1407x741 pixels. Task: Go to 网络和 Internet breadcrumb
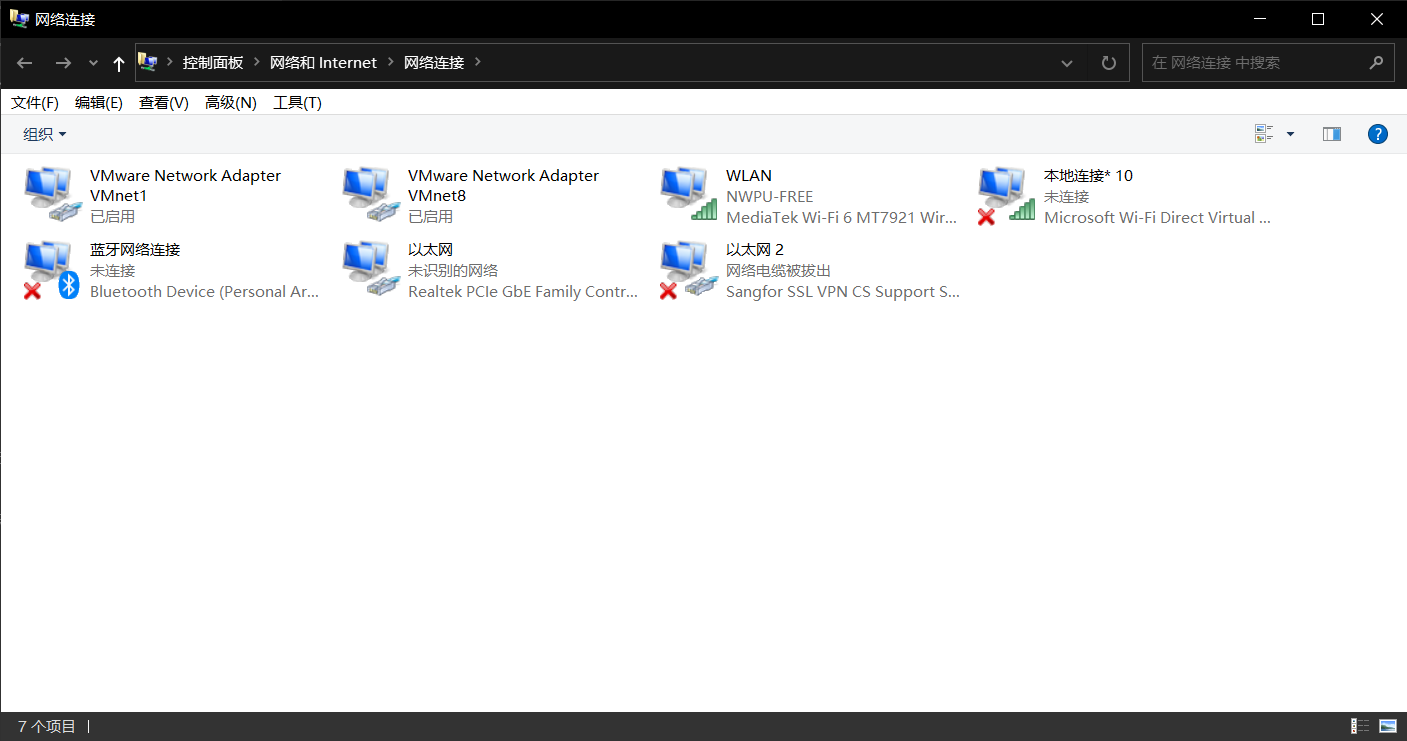323,63
